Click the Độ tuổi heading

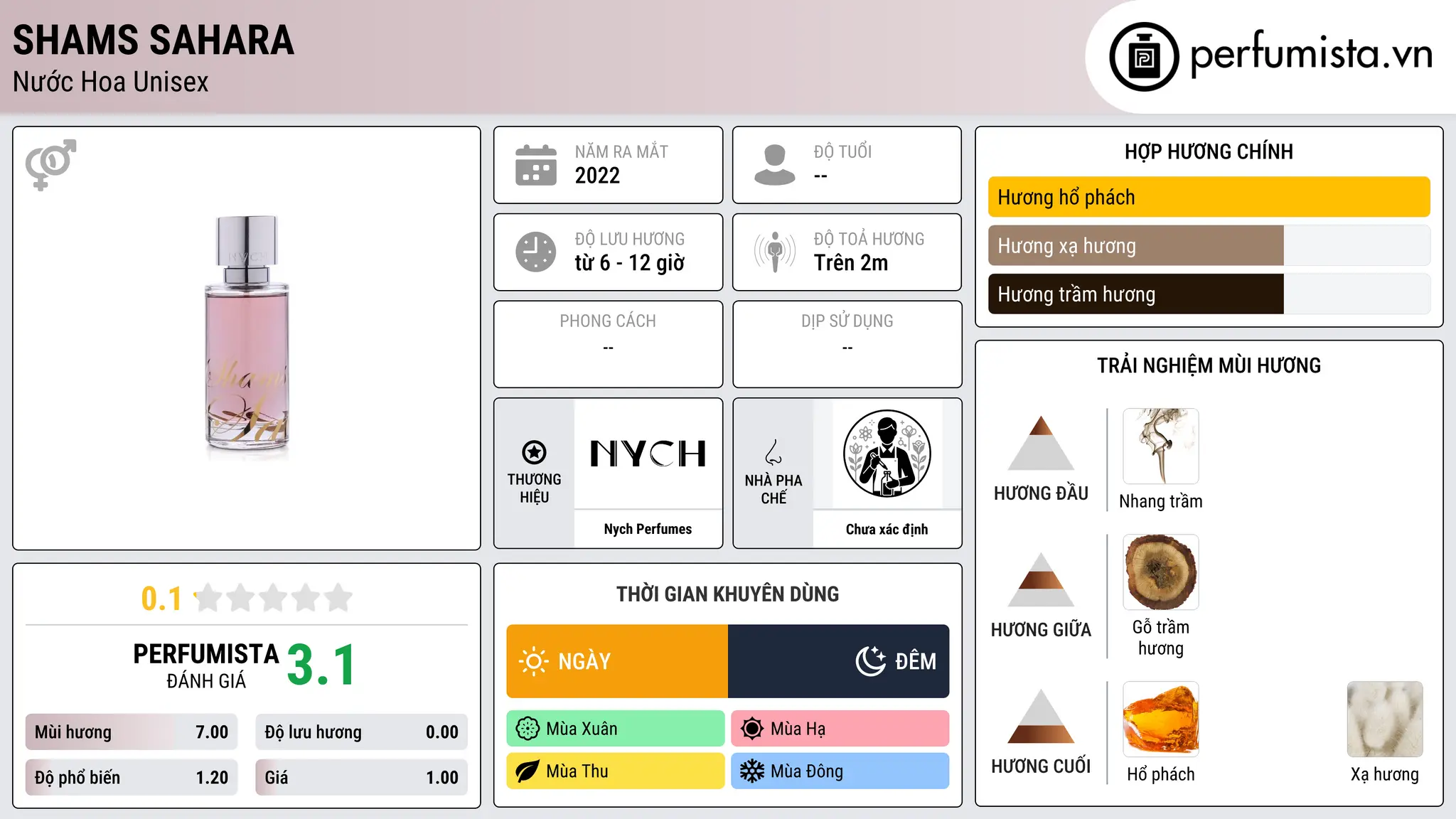pos(842,151)
